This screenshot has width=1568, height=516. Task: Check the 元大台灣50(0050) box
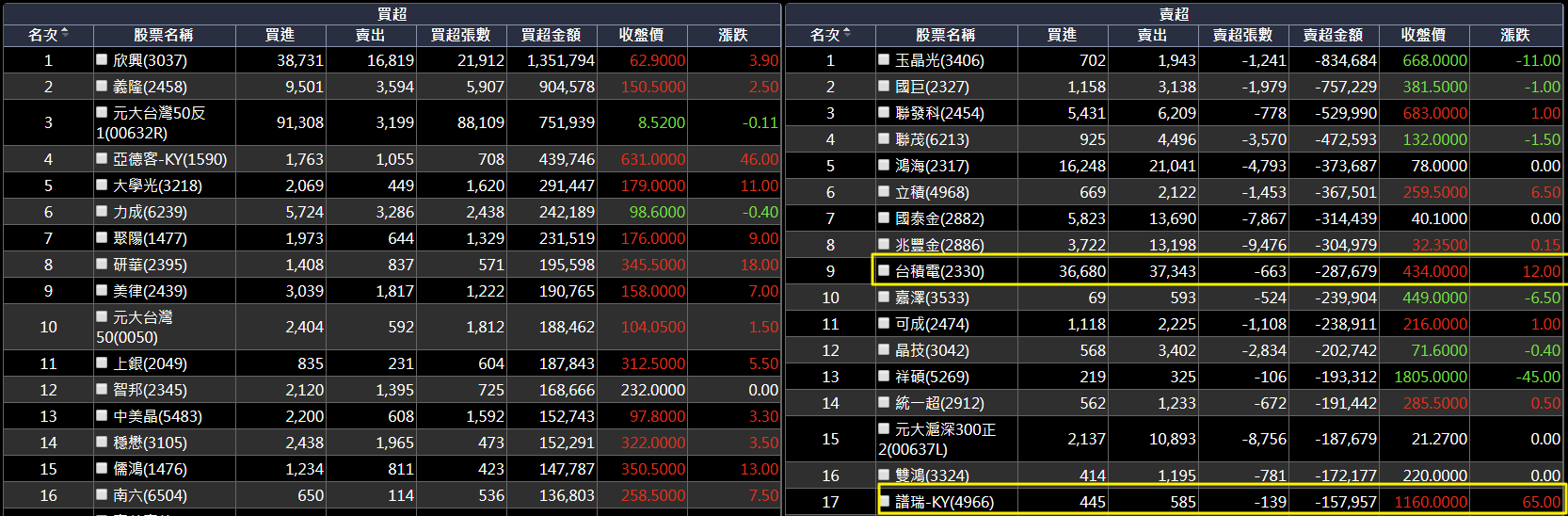pos(102,316)
